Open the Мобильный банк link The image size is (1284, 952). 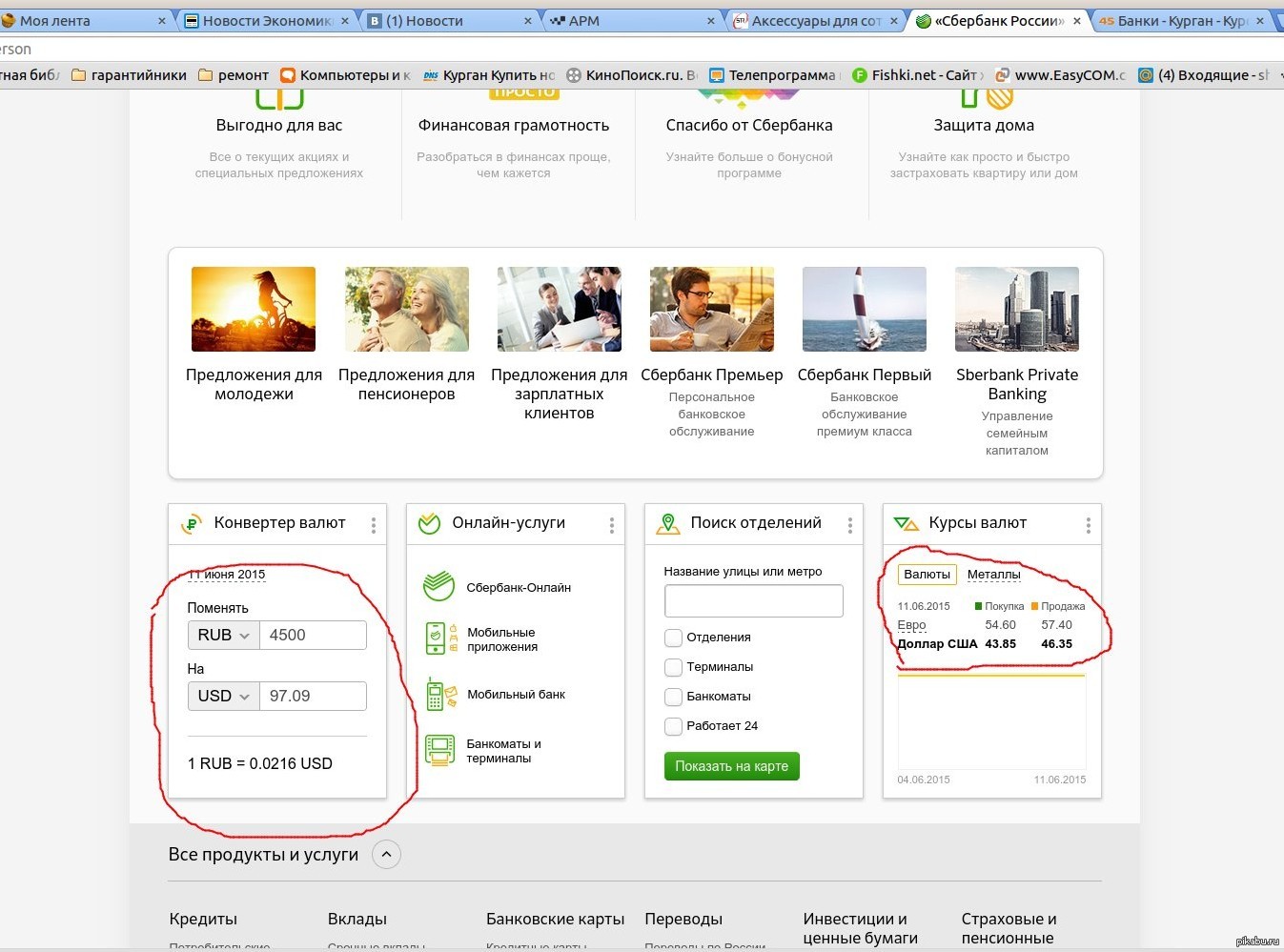point(516,695)
